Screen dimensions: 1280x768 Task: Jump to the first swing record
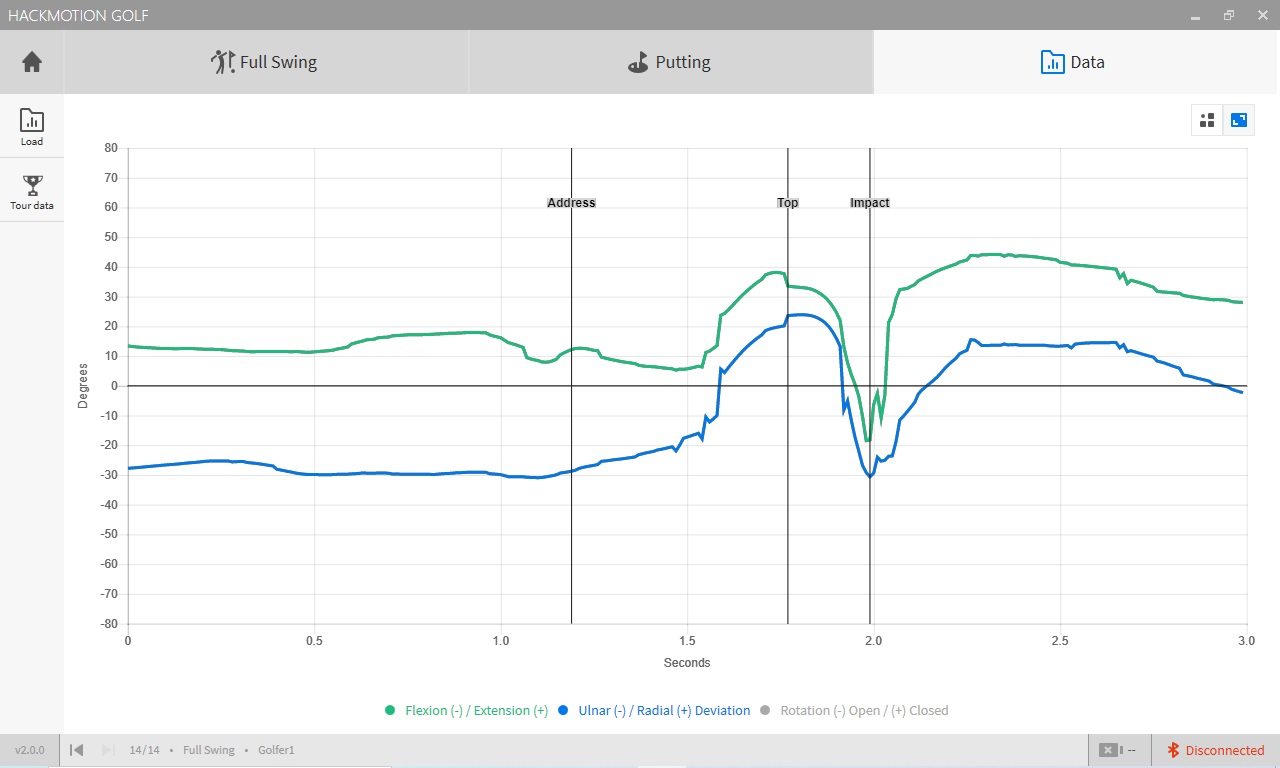77,750
